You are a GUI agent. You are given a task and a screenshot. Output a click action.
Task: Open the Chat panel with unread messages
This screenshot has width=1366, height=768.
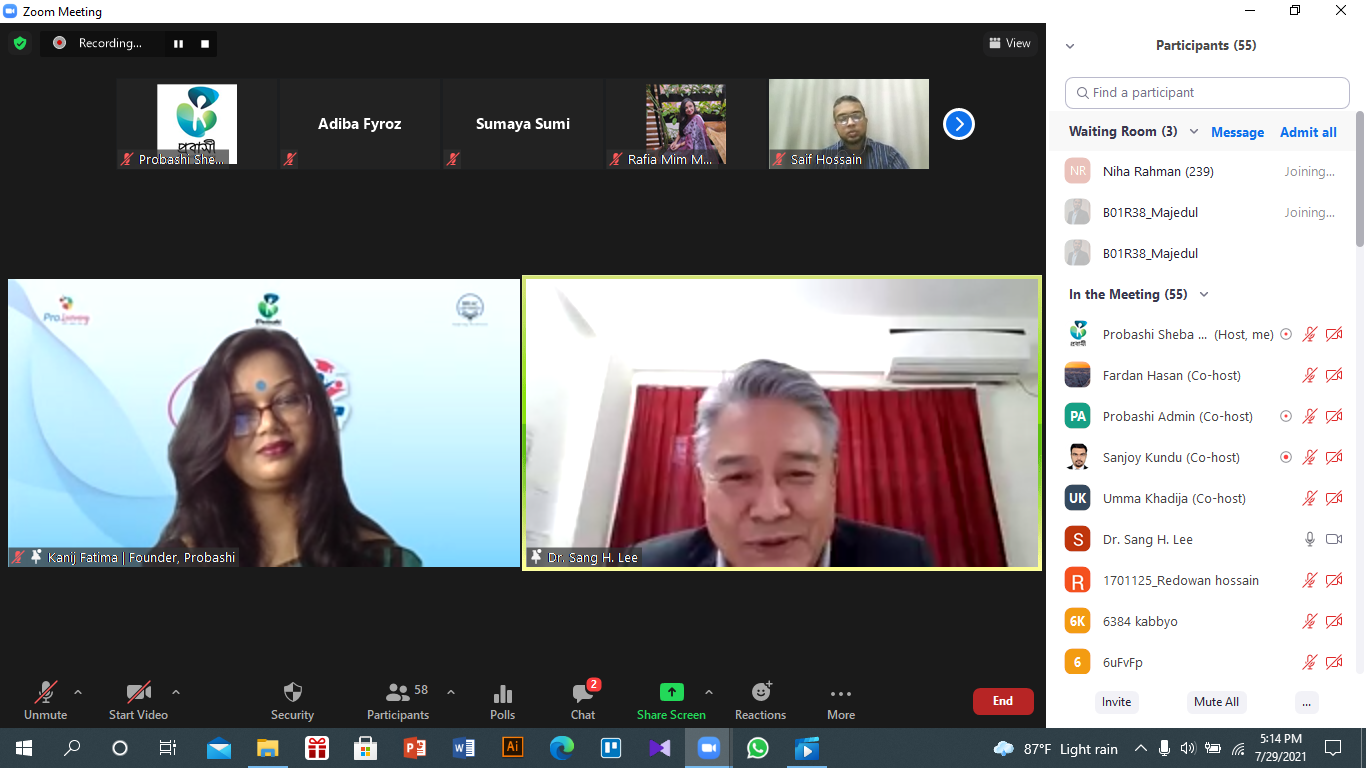point(583,700)
